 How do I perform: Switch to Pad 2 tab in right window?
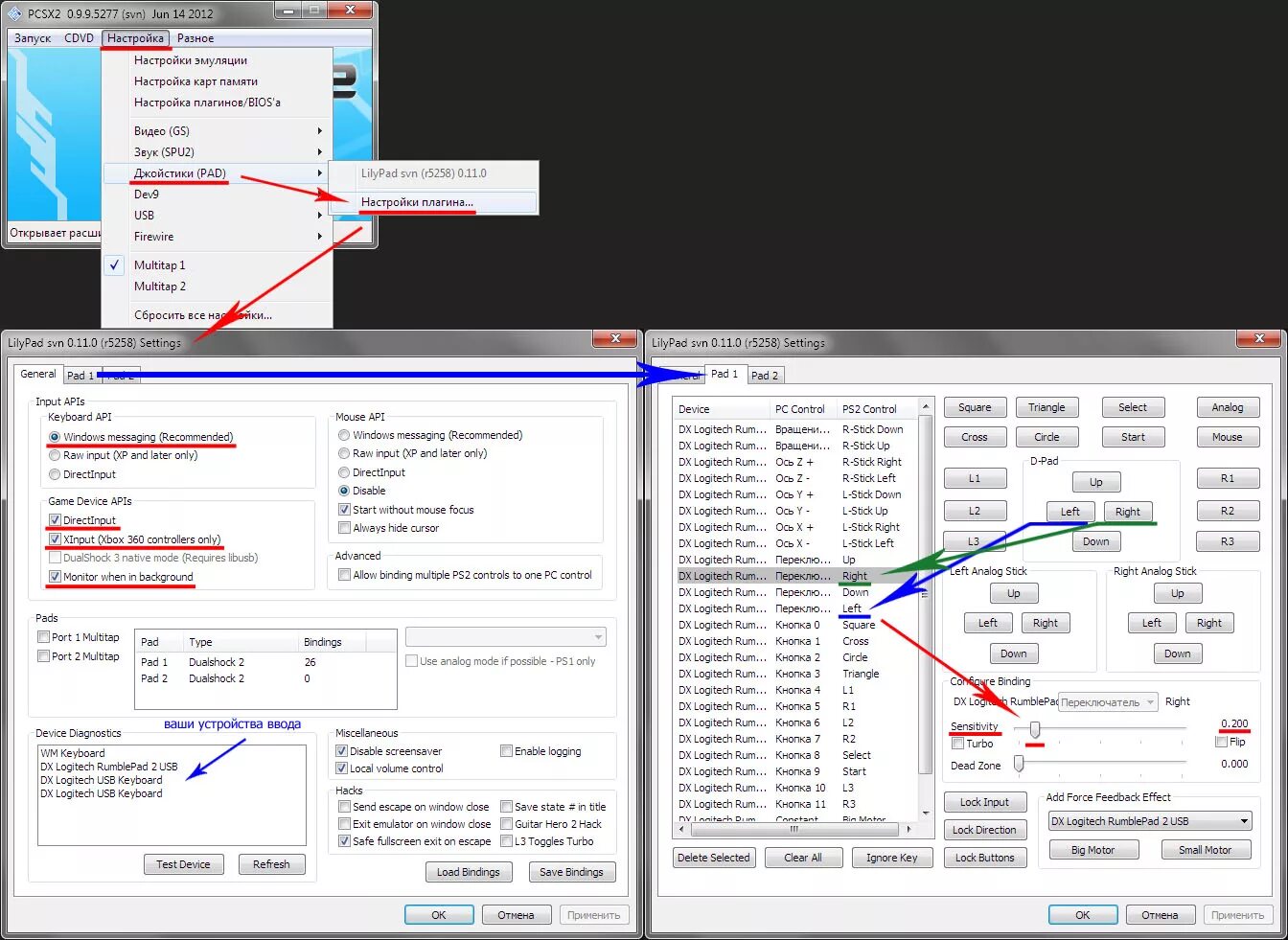point(764,376)
